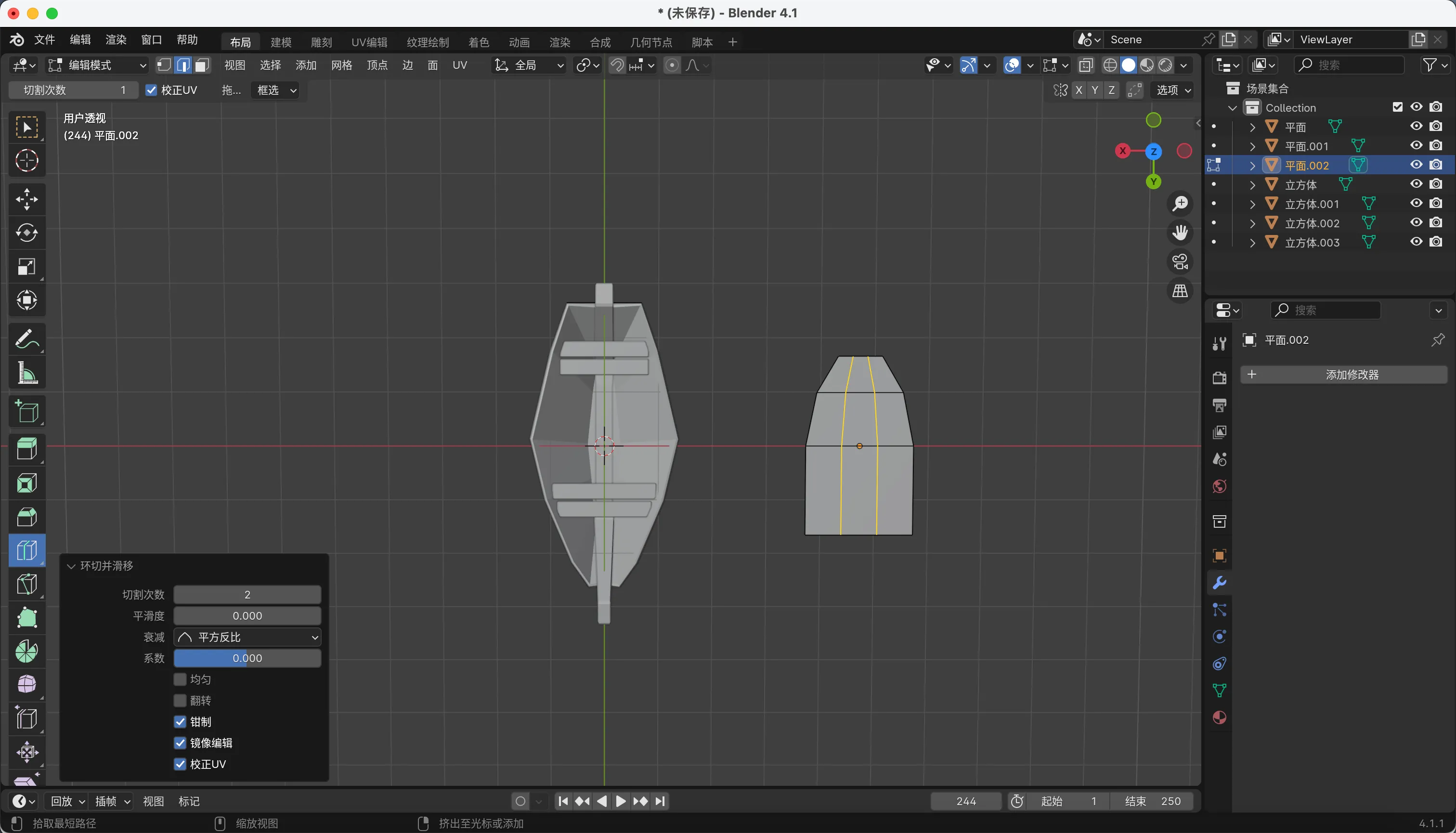Screen dimensions: 1456x833
Task: Select the Extrude Region tool
Action: [27, 449]
